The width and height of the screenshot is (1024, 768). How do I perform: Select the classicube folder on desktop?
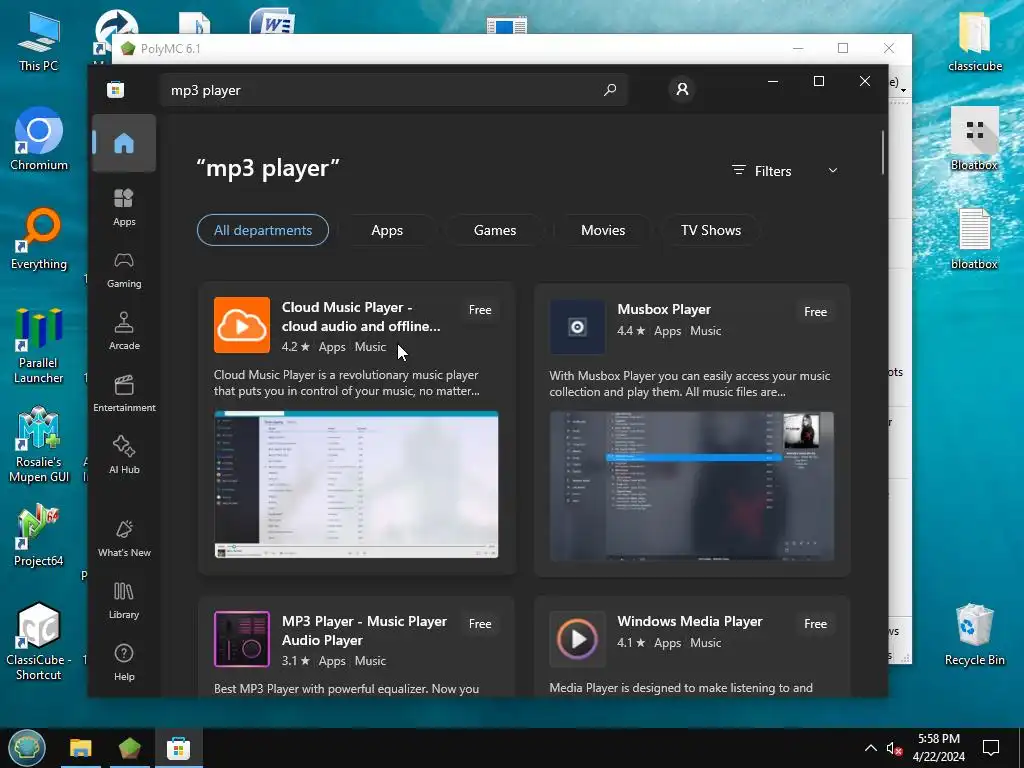click(974, 40)
